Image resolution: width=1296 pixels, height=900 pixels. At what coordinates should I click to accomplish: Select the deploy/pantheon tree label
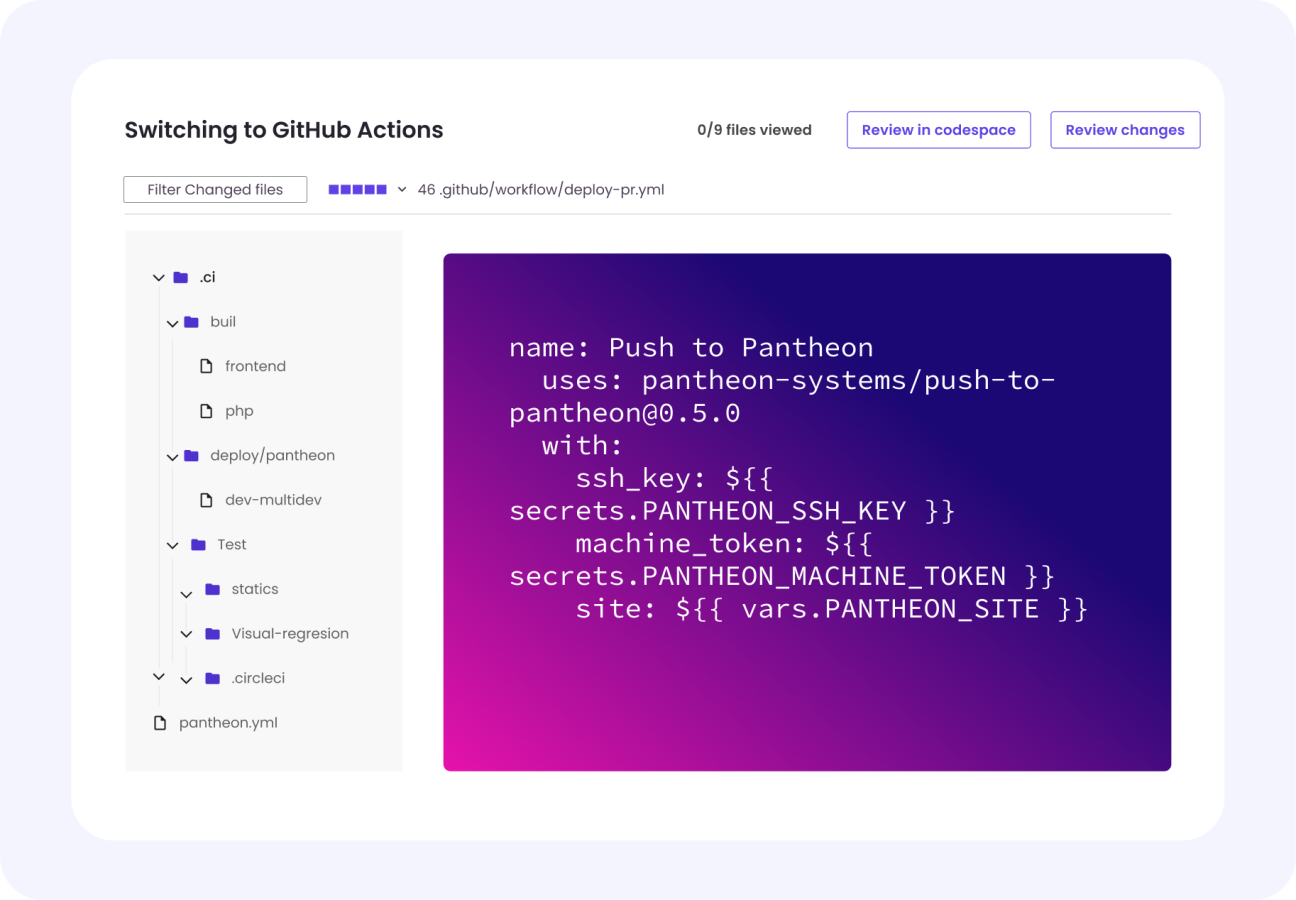pos(272,455)
